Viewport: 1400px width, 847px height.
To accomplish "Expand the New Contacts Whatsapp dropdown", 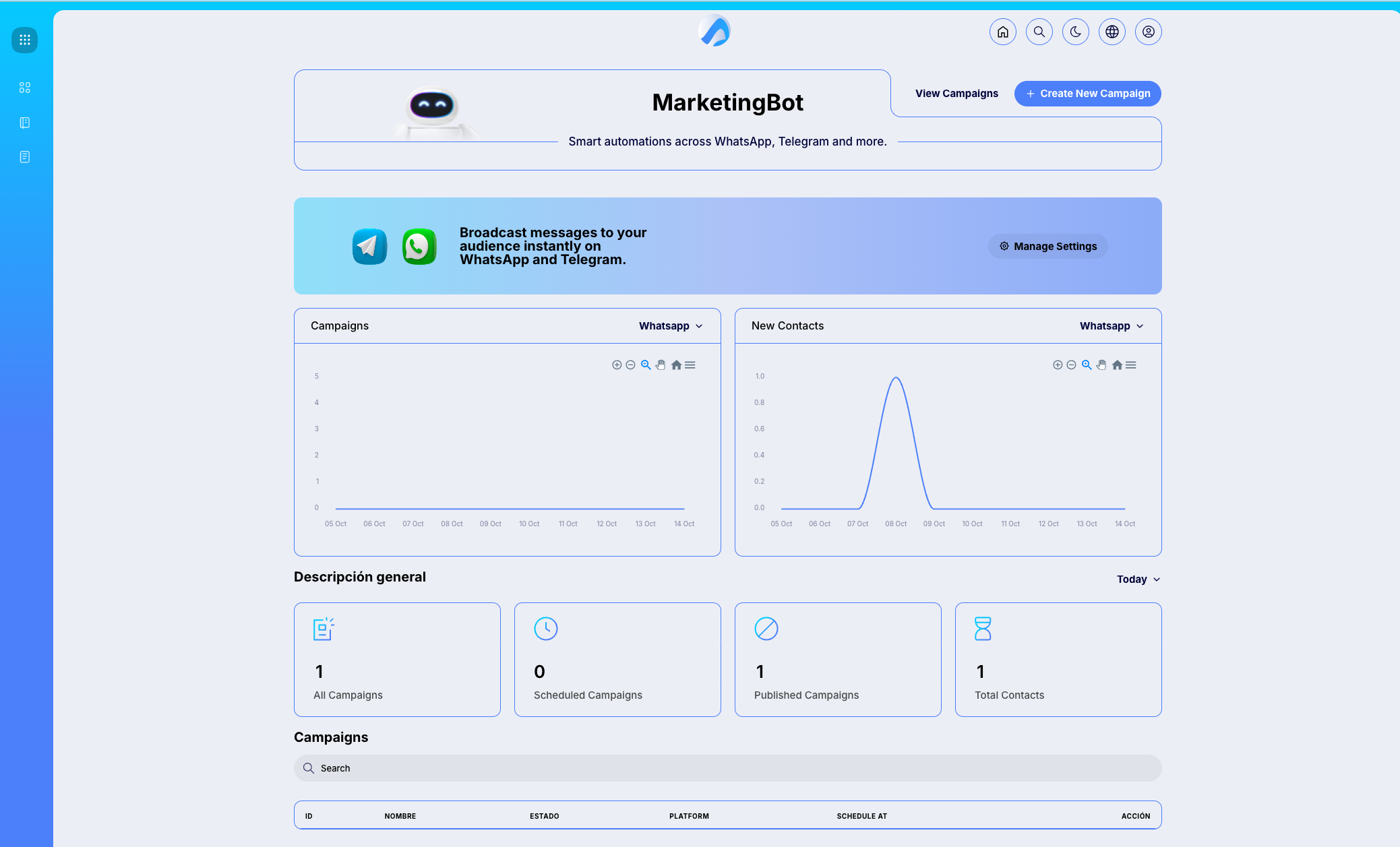I will 1112,326.
